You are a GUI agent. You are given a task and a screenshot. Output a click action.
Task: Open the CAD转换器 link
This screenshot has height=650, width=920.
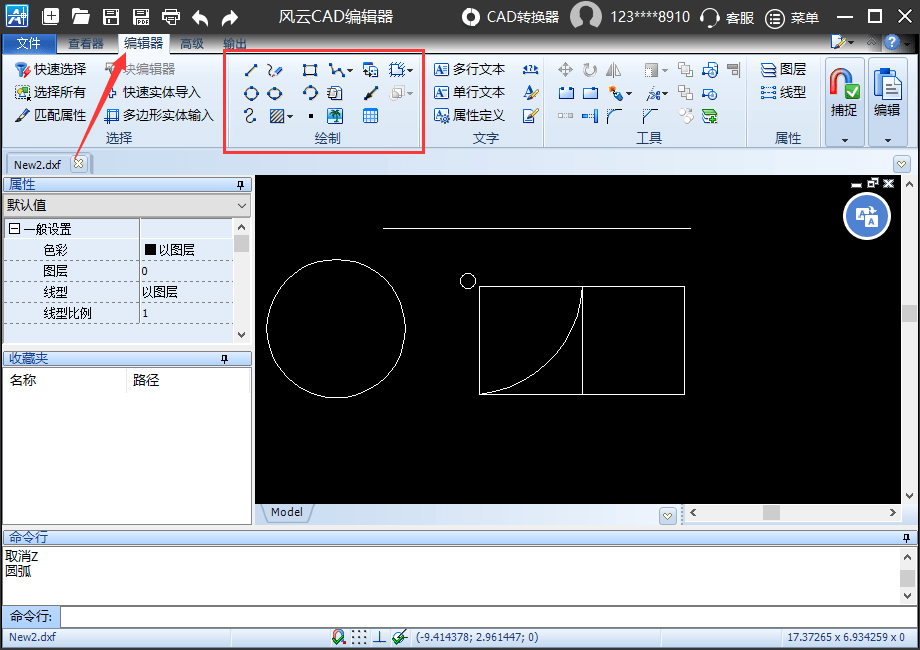(510, 17)
